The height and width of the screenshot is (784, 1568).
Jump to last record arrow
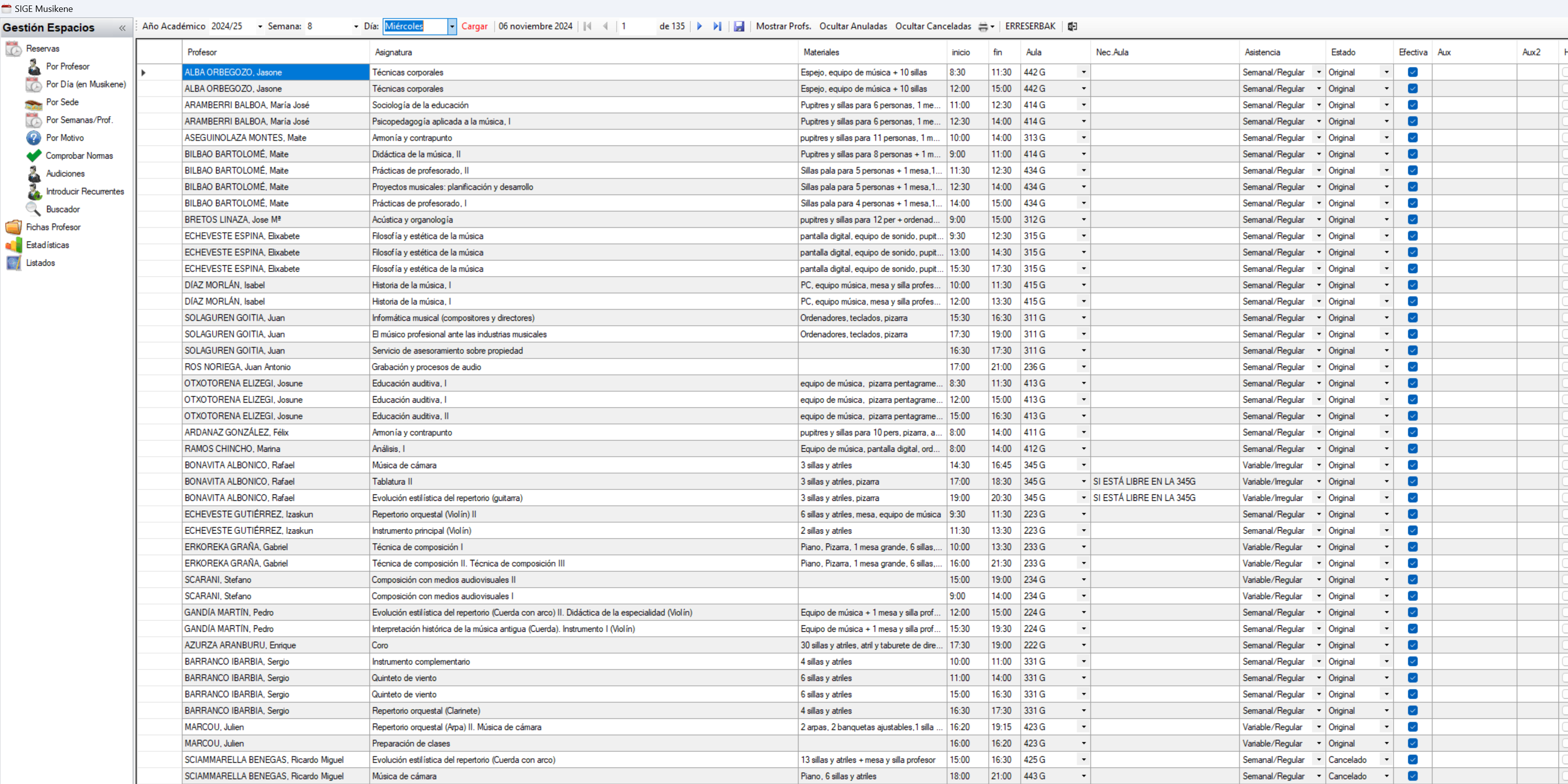717,26
